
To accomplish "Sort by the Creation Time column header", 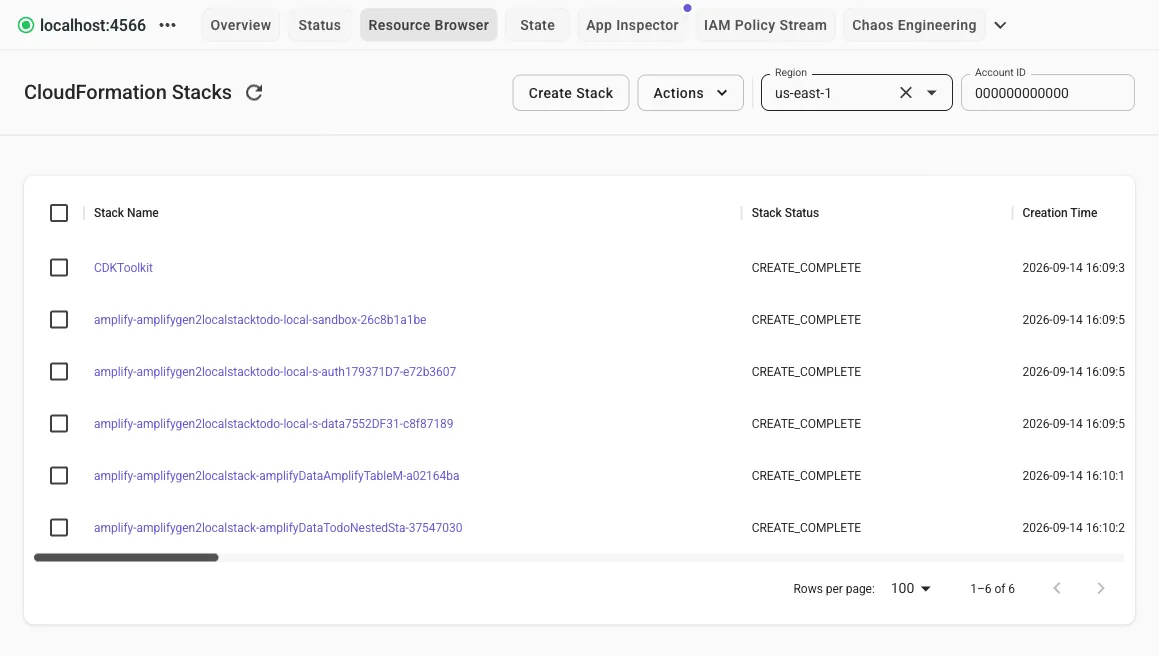I will (1059, 213).
